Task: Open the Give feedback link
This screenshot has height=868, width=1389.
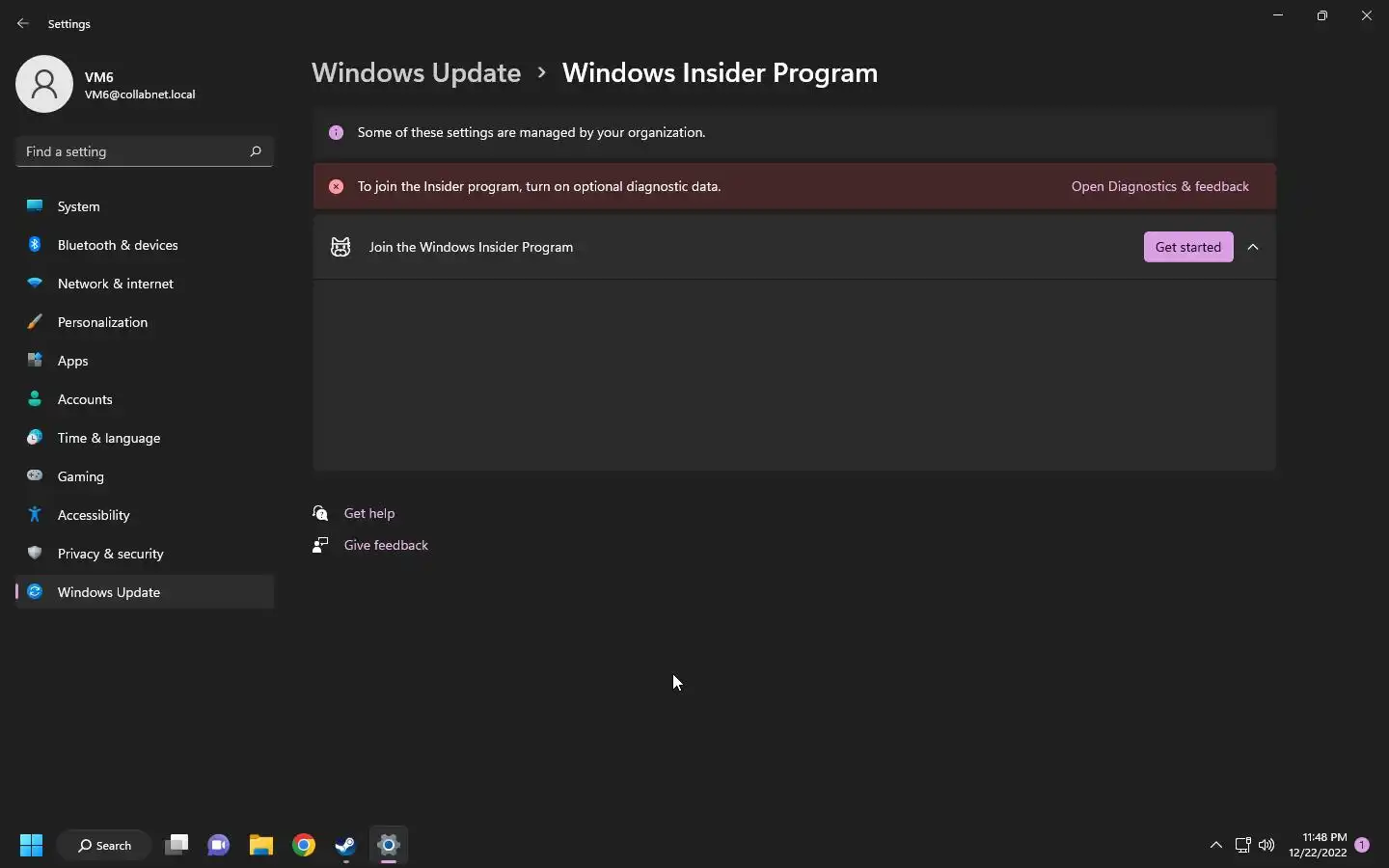Action: coord(386,545)
